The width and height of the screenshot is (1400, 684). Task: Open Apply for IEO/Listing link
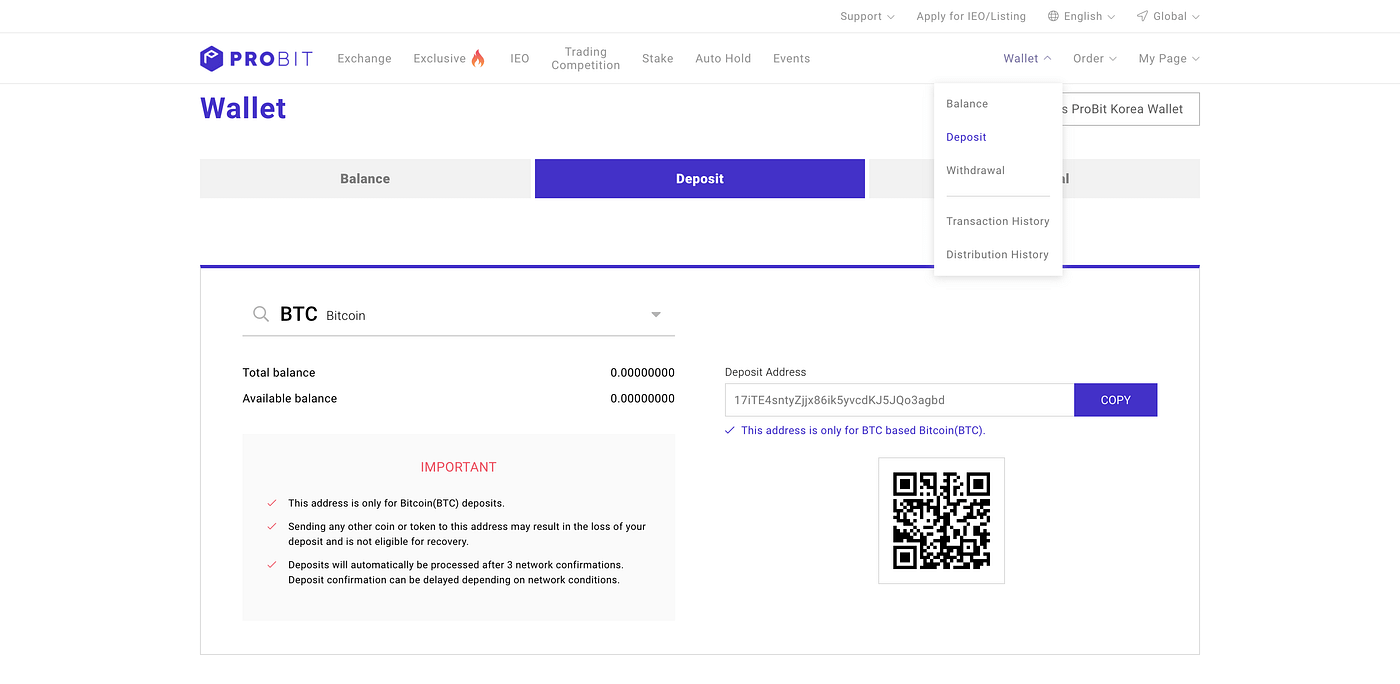pyautogui.click(x=971, y=16)
